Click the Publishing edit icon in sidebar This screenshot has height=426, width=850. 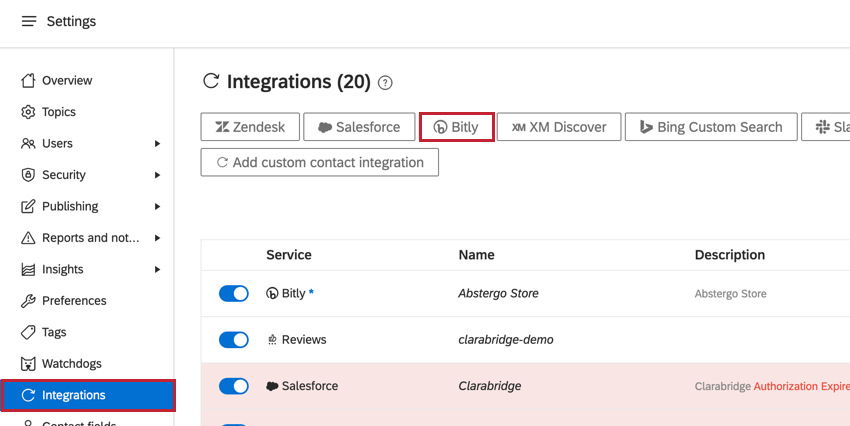(28, 206)
